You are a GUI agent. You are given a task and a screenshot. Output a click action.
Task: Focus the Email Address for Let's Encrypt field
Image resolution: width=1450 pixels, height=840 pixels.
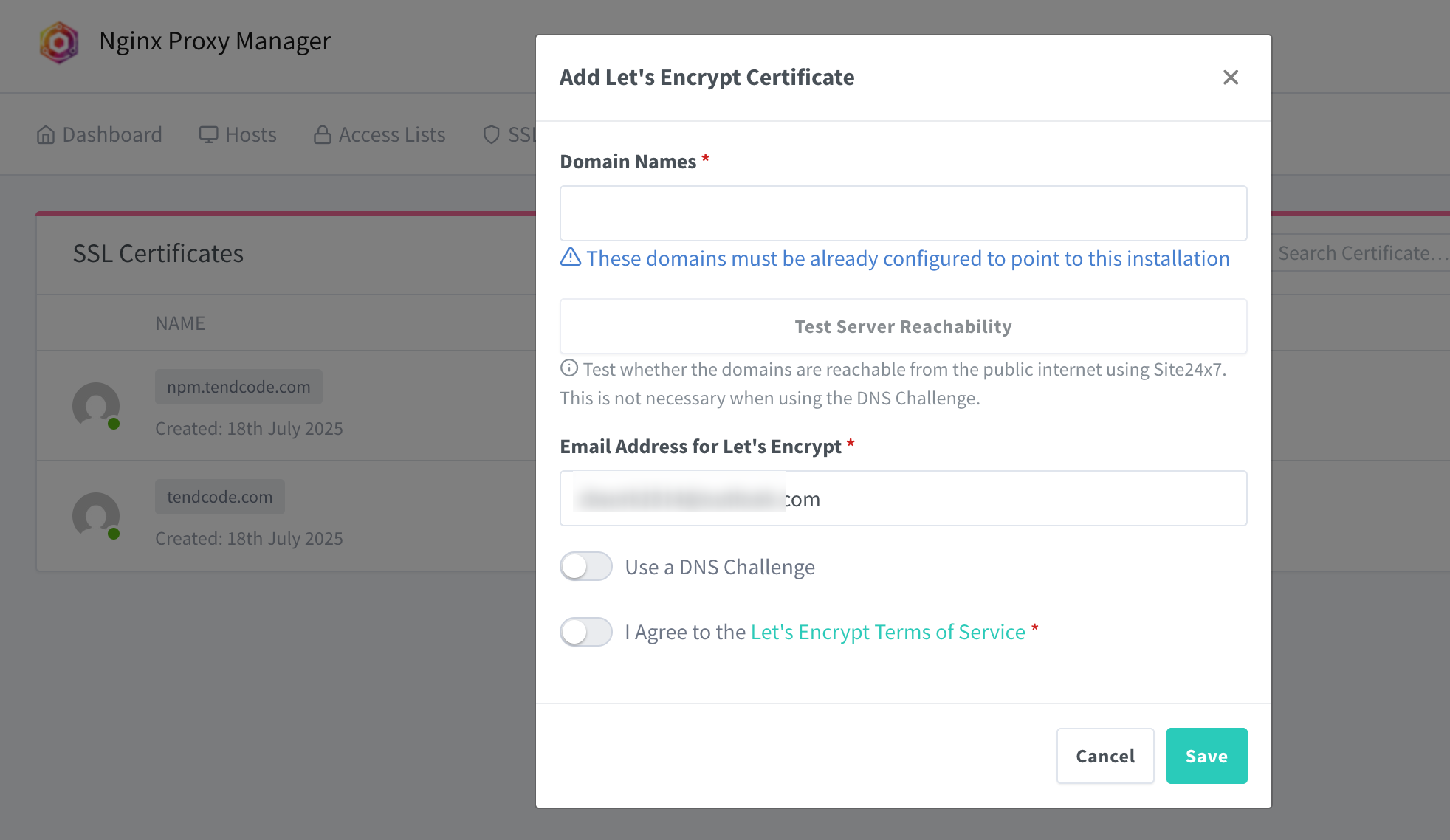903,498
